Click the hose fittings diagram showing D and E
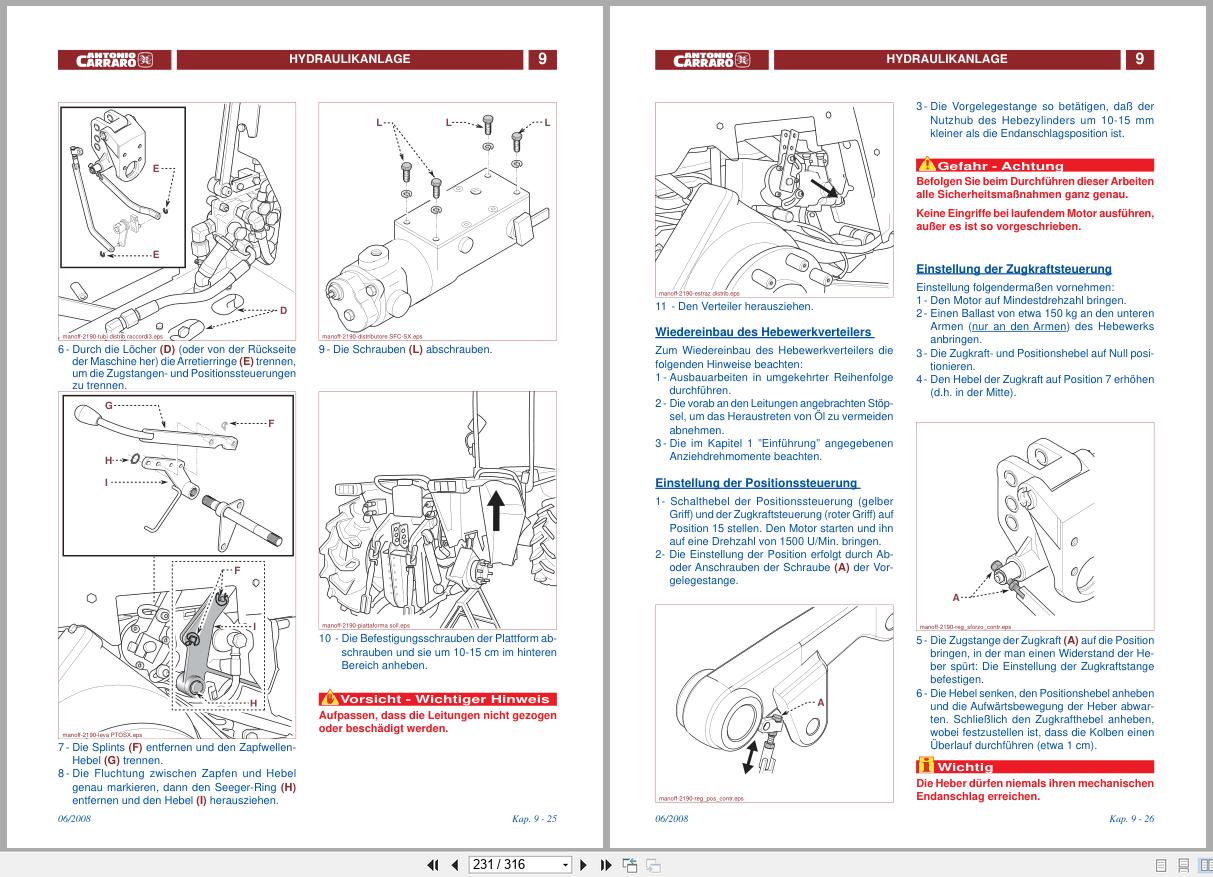This screenshot has height=877, width=1213. point(177,221)
